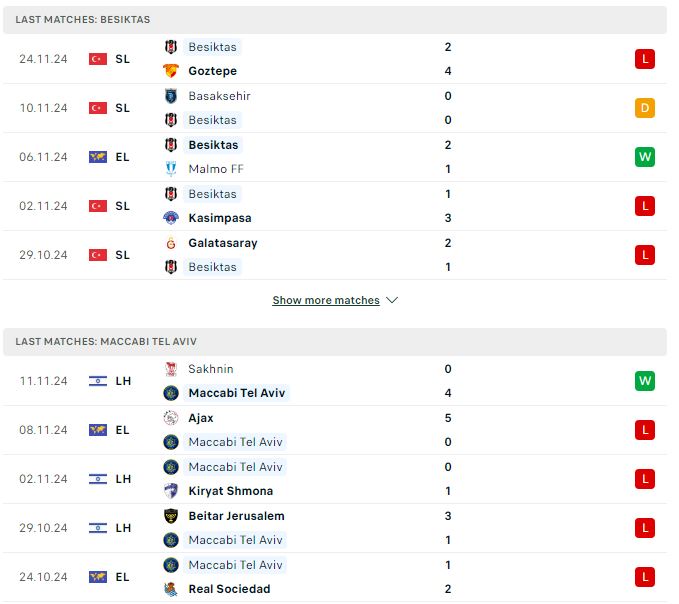Click the Sakhnin club crest icon
Image resolution: width=679 pixels, height=604 pixels.
coord(171,369)
